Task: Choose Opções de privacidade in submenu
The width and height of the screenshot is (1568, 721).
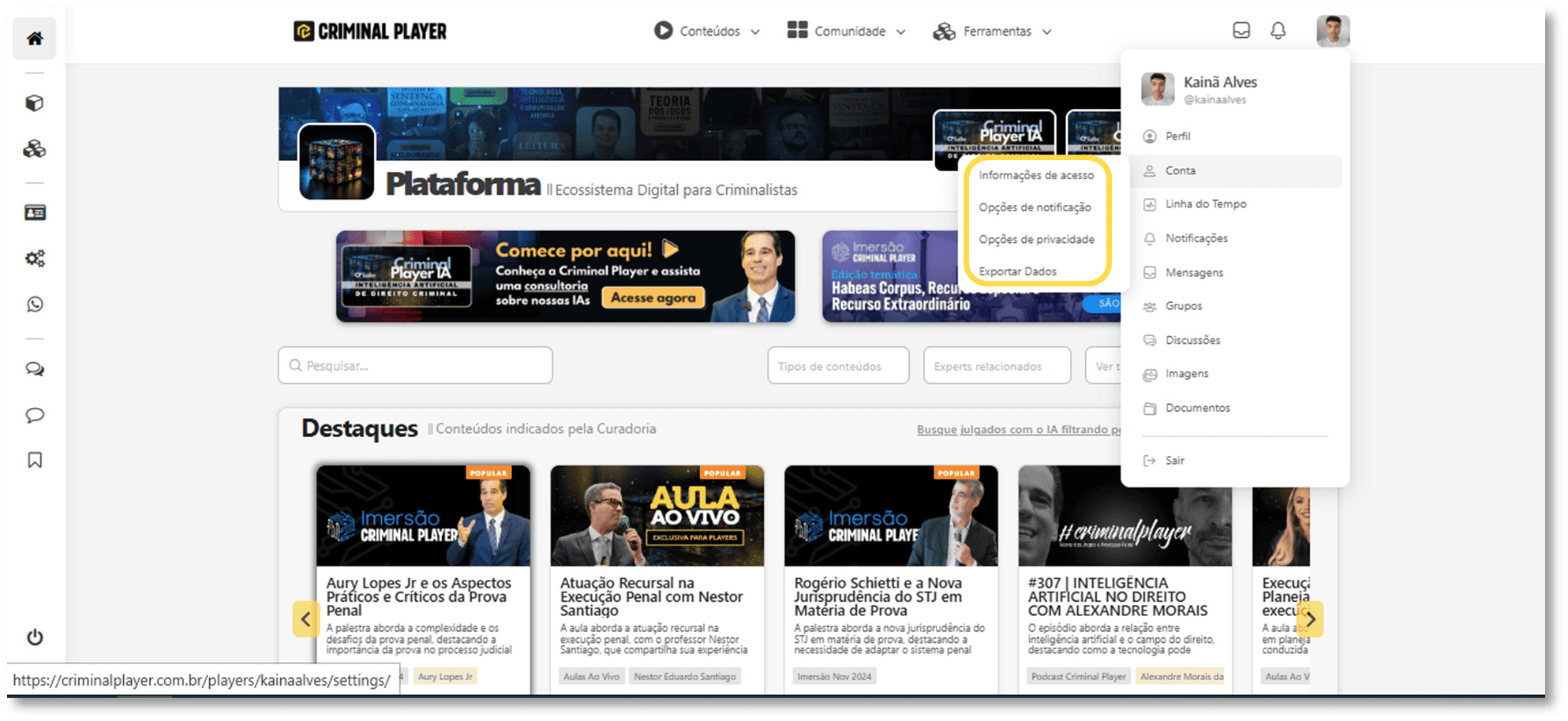Action: (1036, 240)
